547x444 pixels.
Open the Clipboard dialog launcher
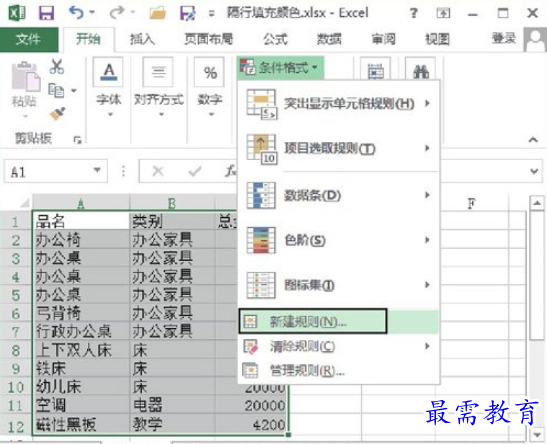[77, 140]
